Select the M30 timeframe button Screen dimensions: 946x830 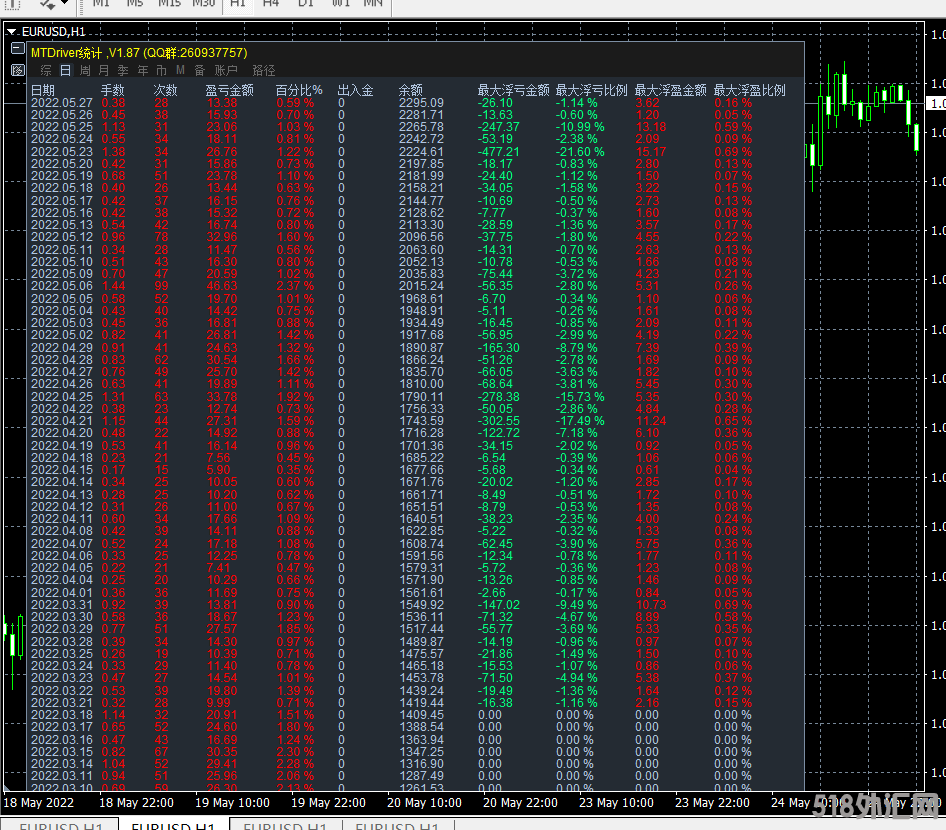point(204,4)
